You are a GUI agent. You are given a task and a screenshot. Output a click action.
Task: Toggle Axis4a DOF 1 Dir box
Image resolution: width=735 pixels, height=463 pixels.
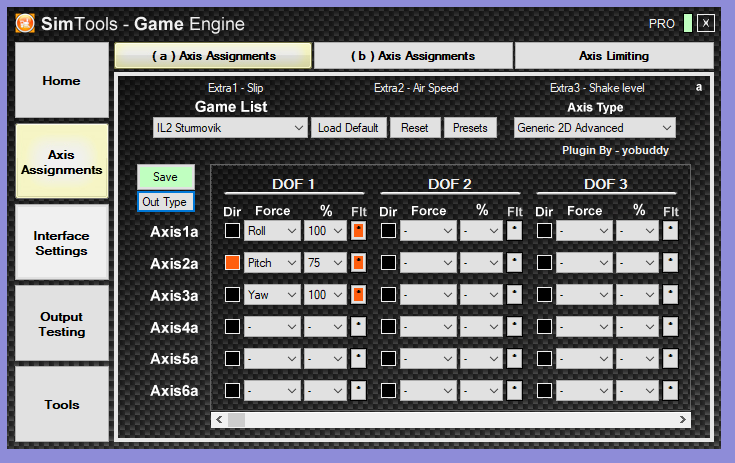(x=232, y=326)
